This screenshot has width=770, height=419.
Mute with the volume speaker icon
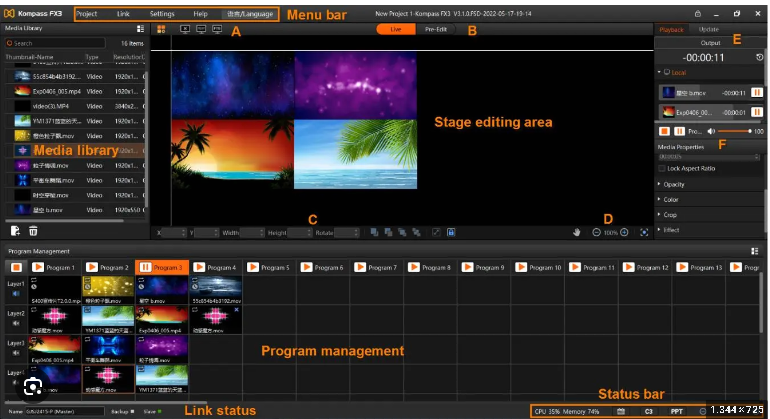click(x=711, y=131)
